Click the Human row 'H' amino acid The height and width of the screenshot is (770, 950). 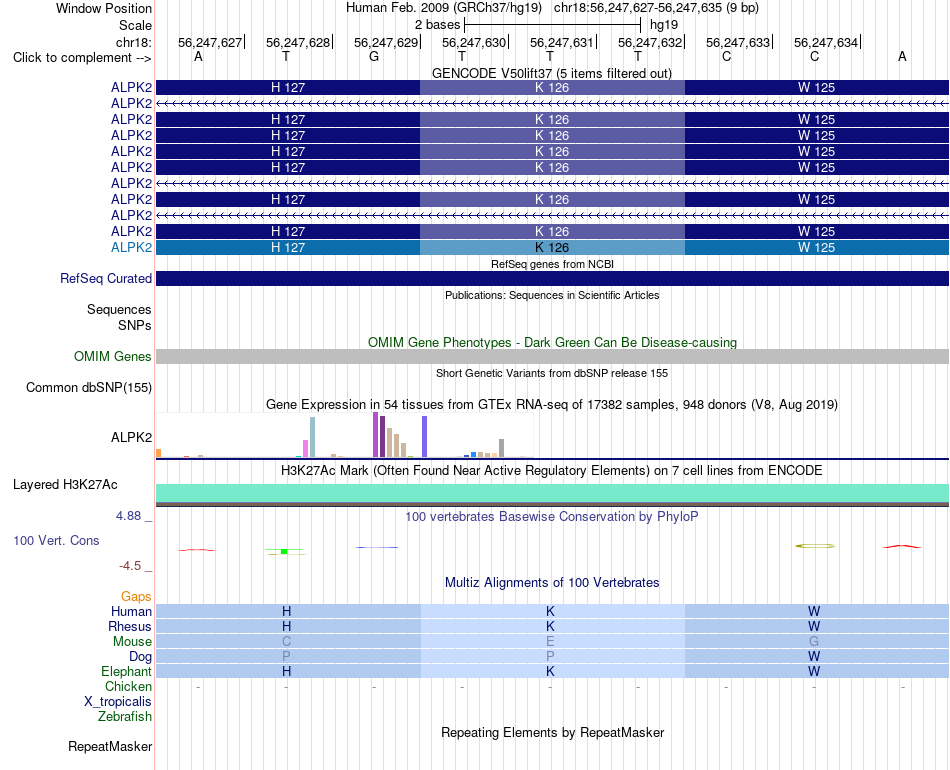pos(287,611)
